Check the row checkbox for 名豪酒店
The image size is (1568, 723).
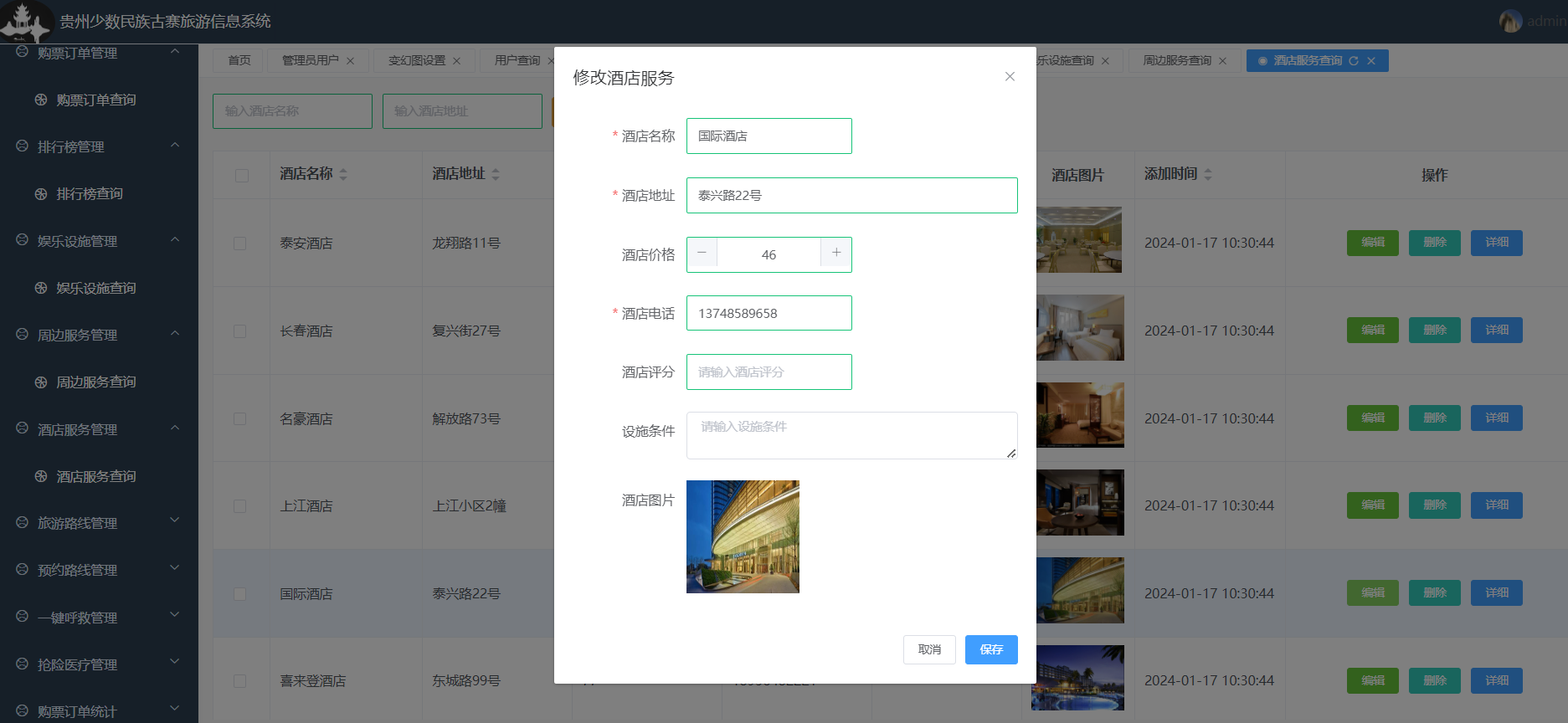tap(239, 418)
